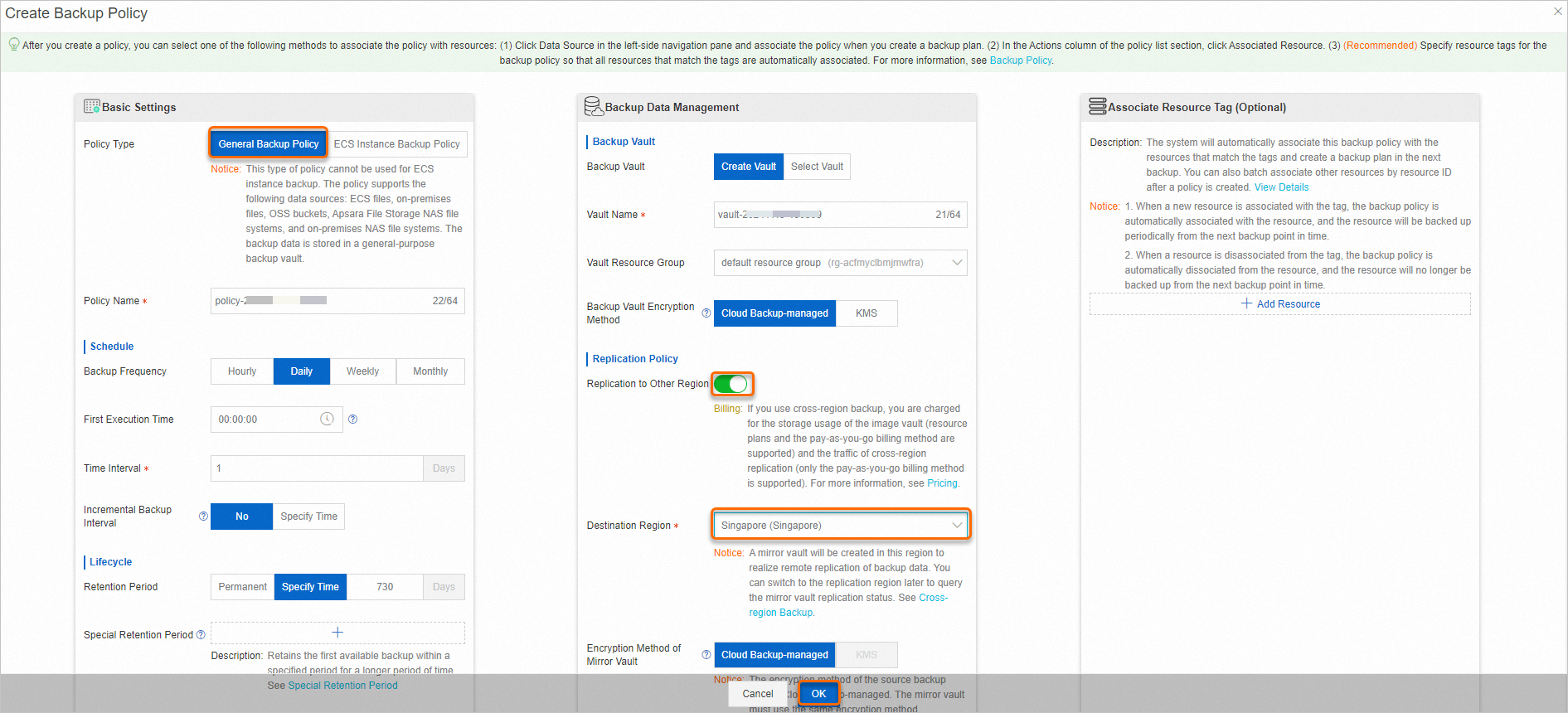The image size is (1568, 713).
Task: Click the Backup Data Management panel icon
Action: [594, 106]
